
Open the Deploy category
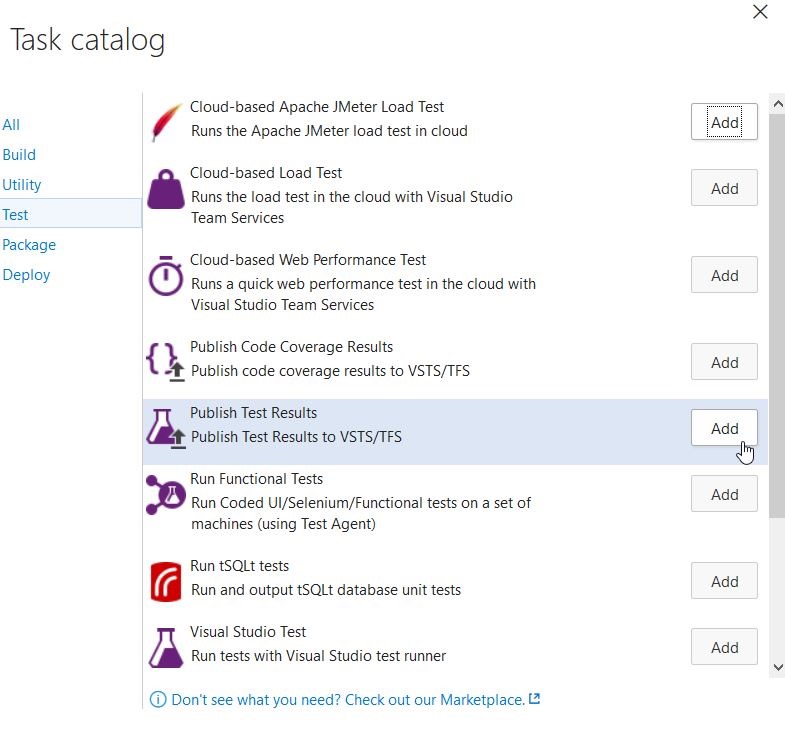click(26, 275)
